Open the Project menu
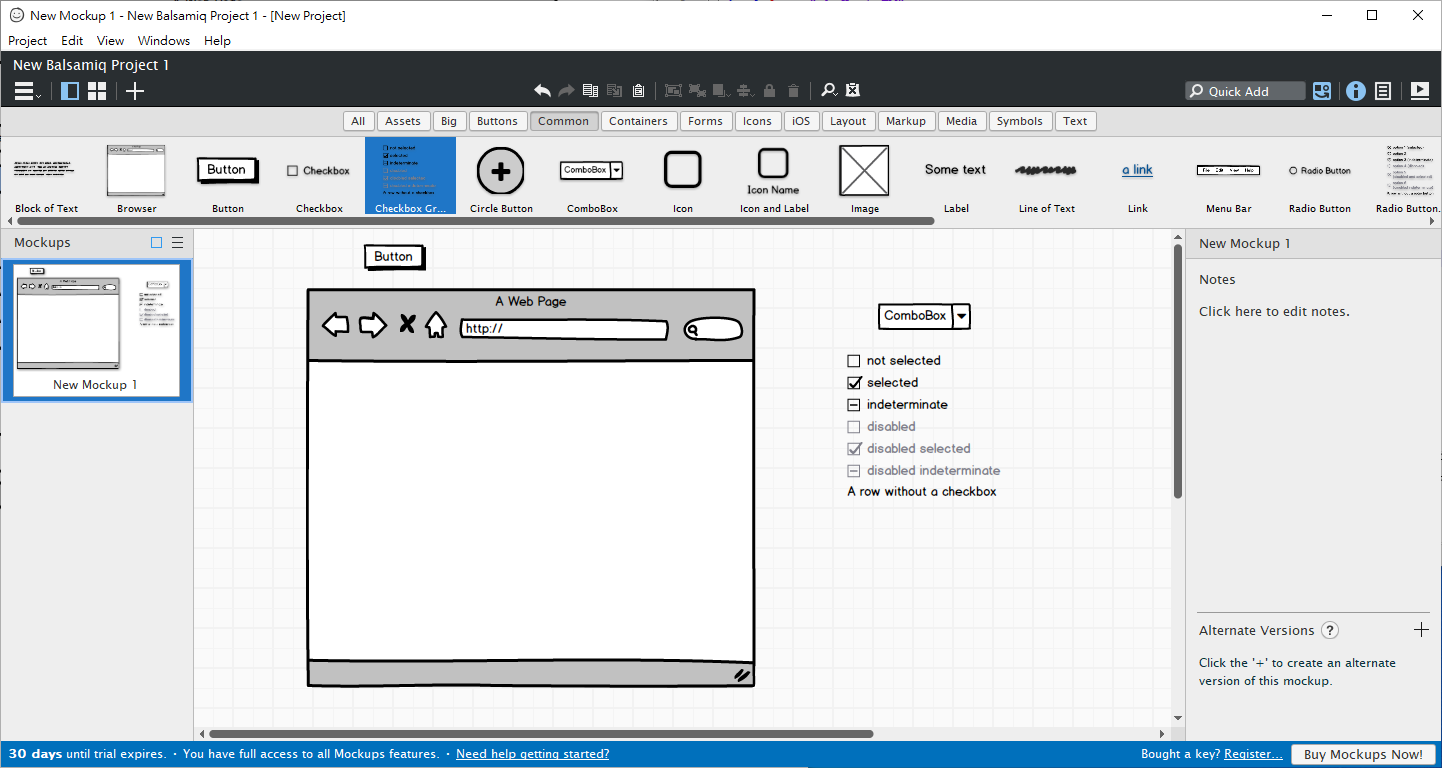 coord(28,41)
